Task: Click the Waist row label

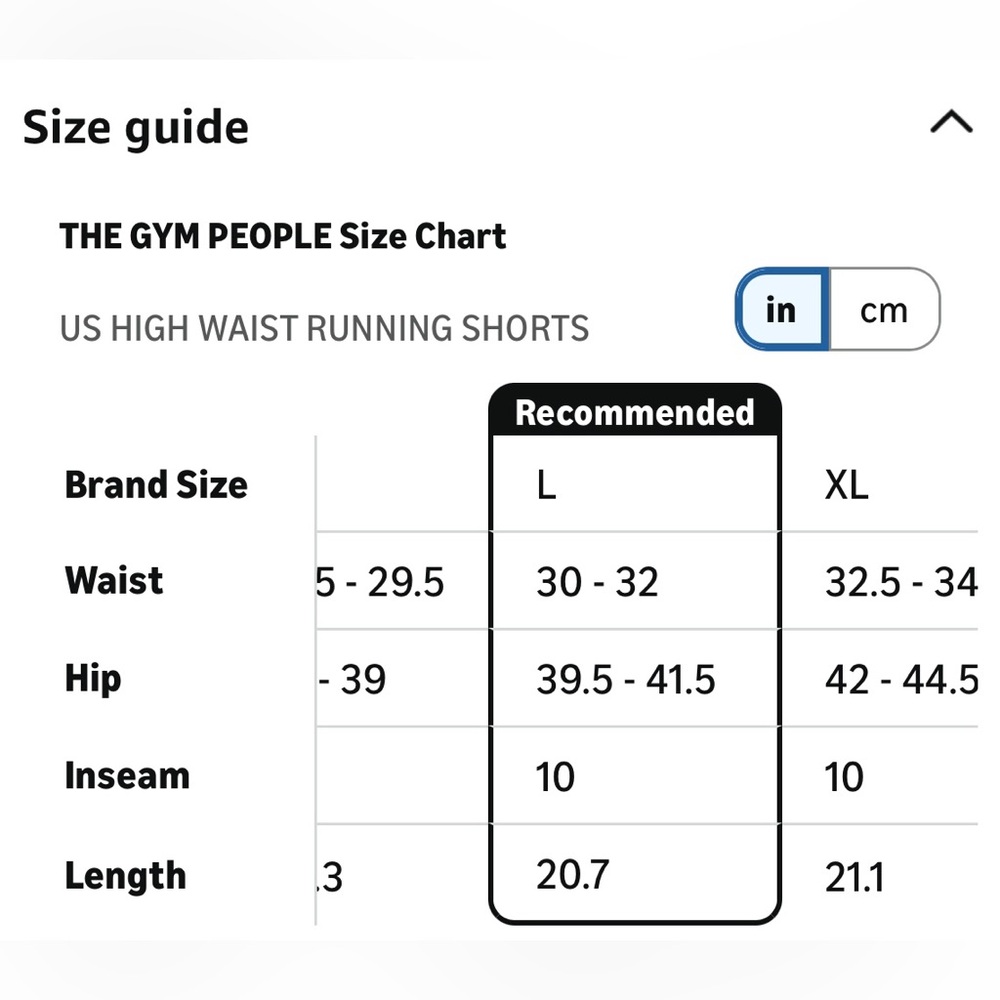Action: [x=114, y=580]
